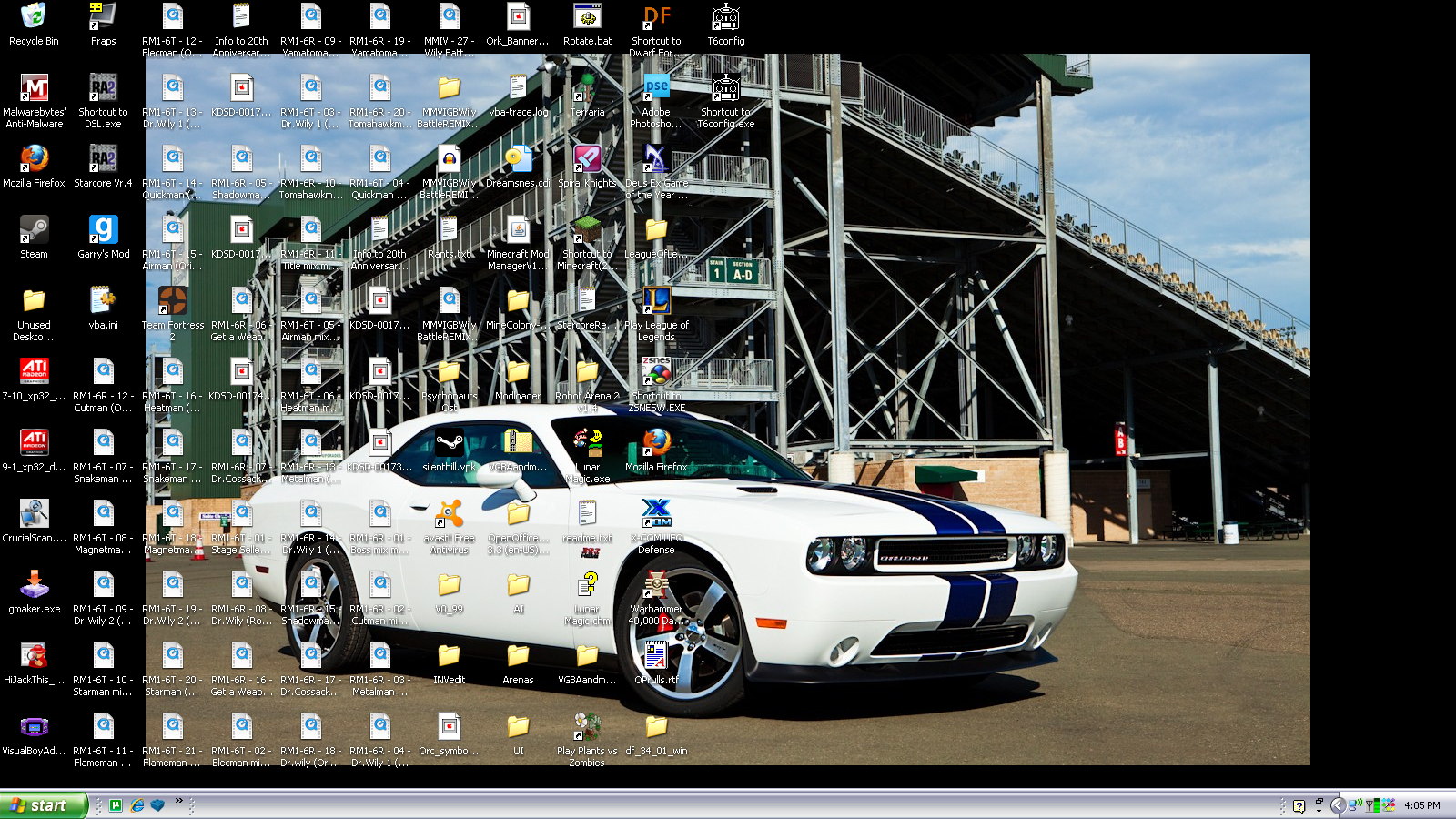1456x819 pixels.
Task: Show hidden system tray icons arrow
Action: [1337, 805]
